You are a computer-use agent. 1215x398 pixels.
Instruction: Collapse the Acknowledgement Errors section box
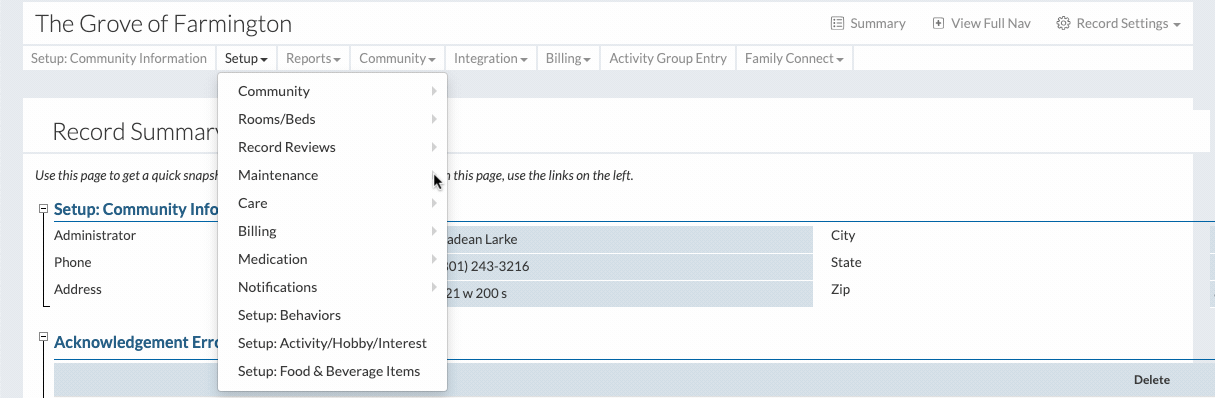click(x=43, y=337)
